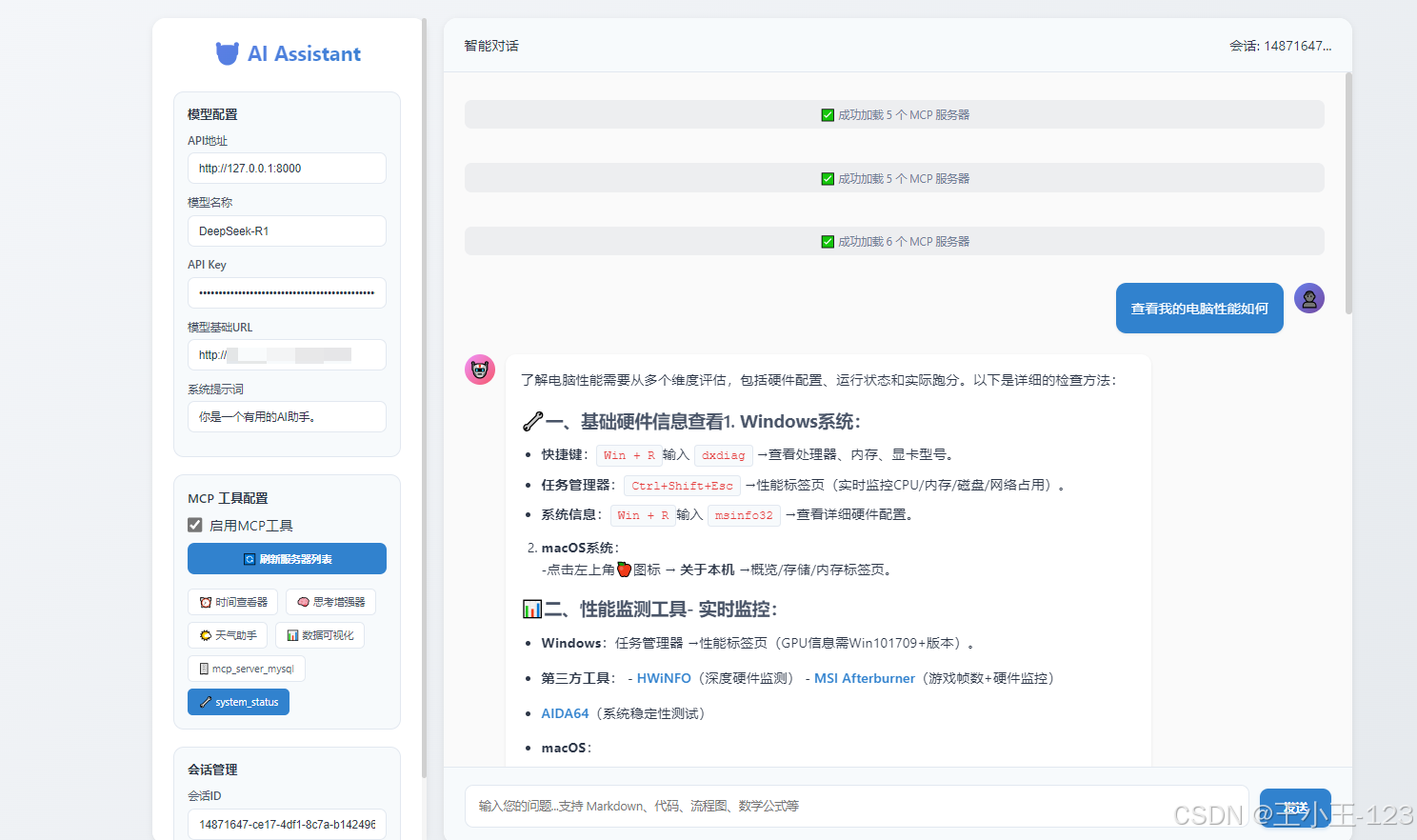Screen dimensions: 1417x840
Task: Switch to the 智能对话 tab
Action: pyautogui.click(x=490, y=45)
